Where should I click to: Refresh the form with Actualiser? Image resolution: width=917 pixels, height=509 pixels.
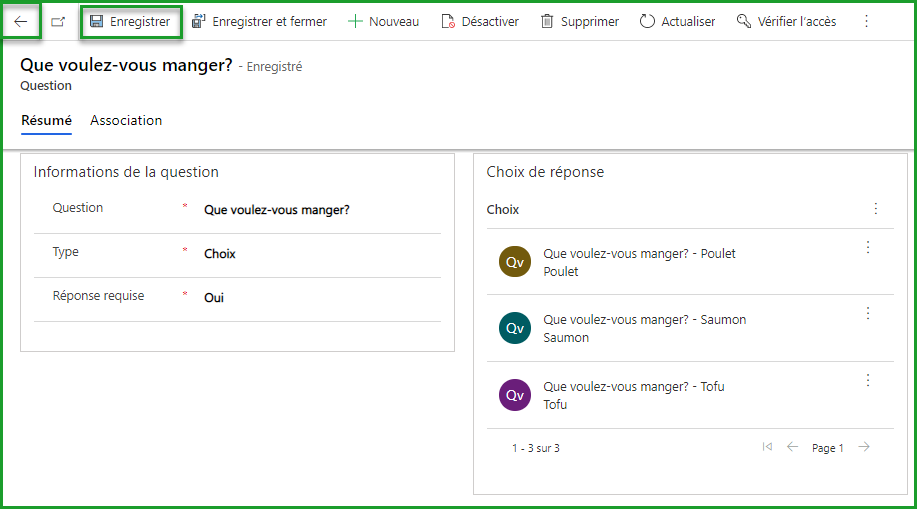click(x=677, y=21)
